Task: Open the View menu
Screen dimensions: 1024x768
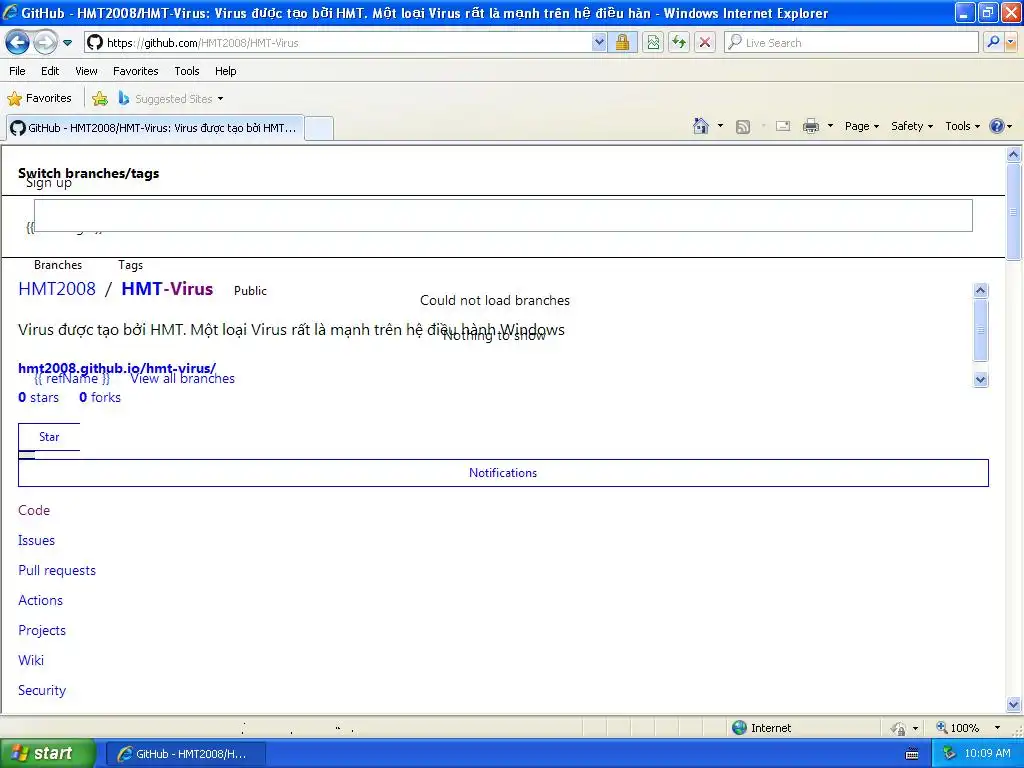Action: [x=86, y=71]
